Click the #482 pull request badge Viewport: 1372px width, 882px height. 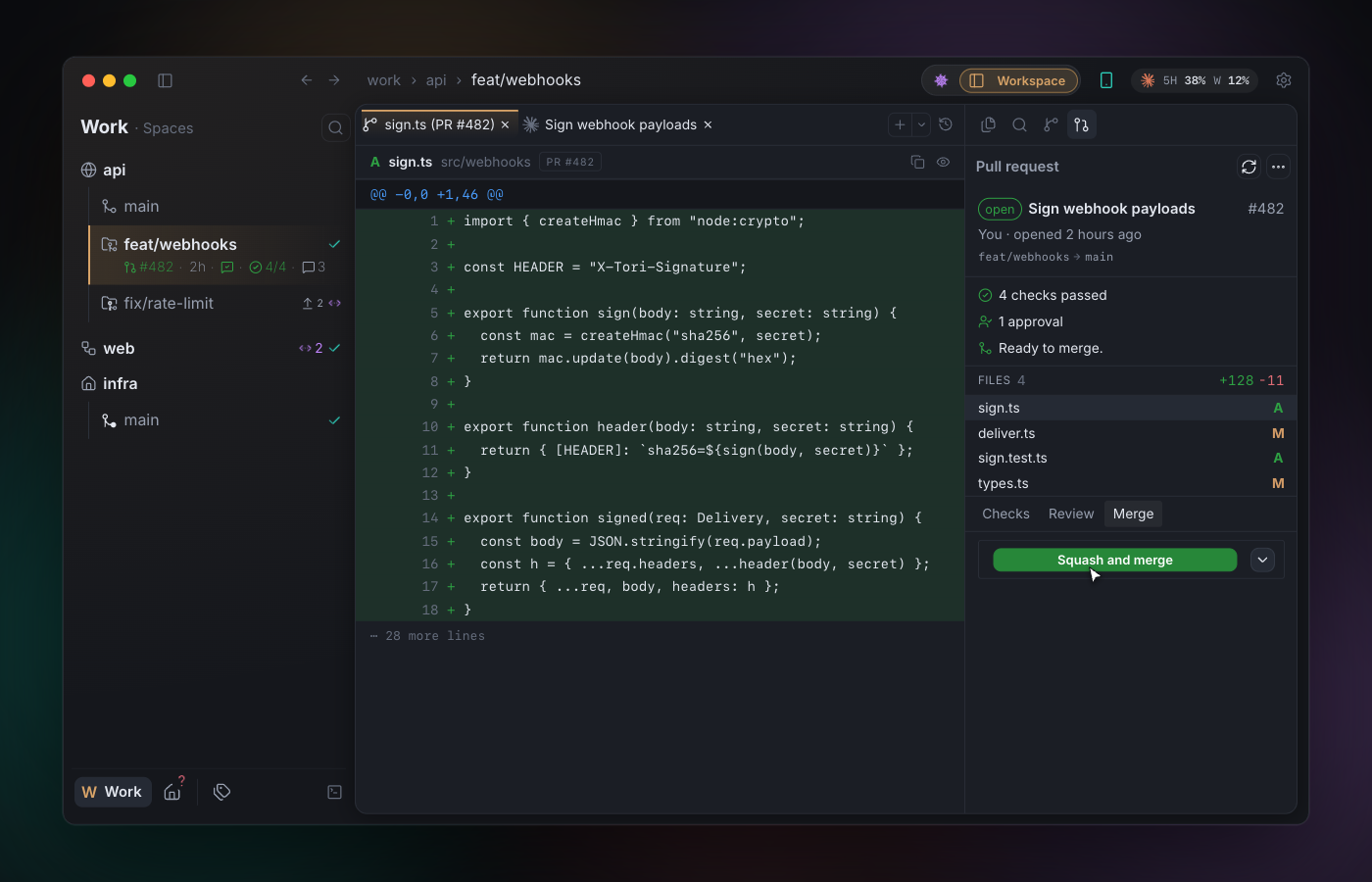point(149,267)
